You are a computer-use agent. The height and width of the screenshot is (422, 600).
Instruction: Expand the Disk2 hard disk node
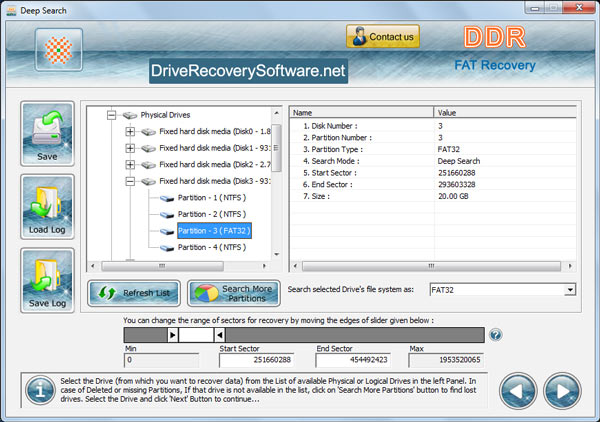click(130, 165)
